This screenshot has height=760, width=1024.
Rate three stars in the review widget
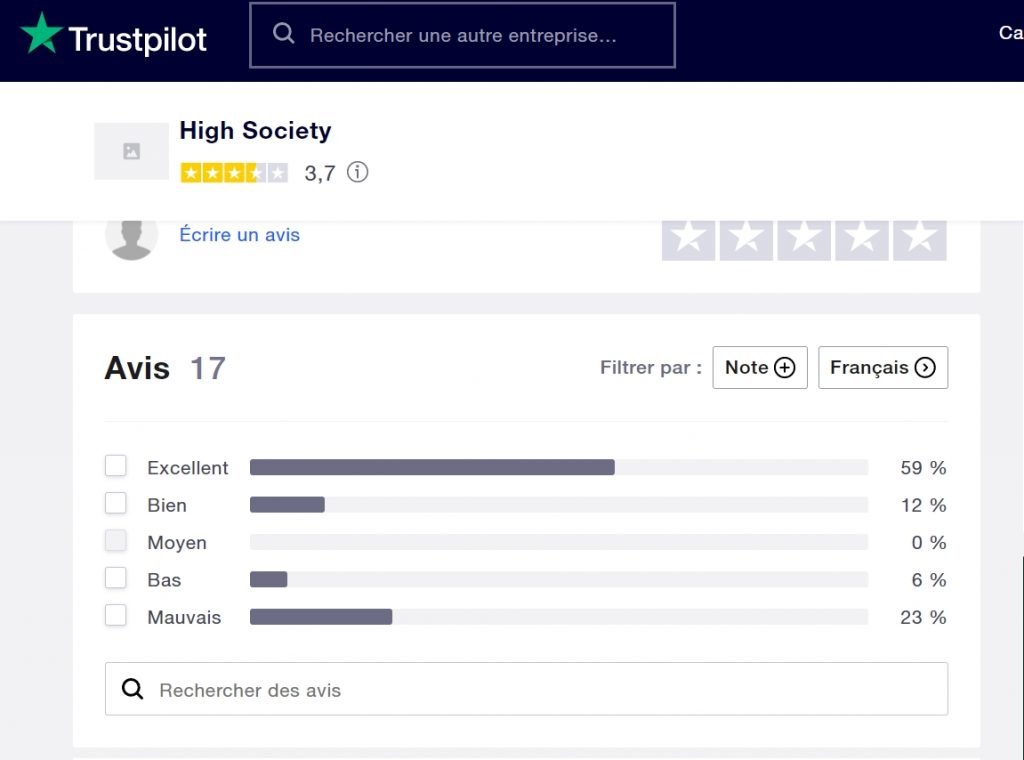coord(804,239)
